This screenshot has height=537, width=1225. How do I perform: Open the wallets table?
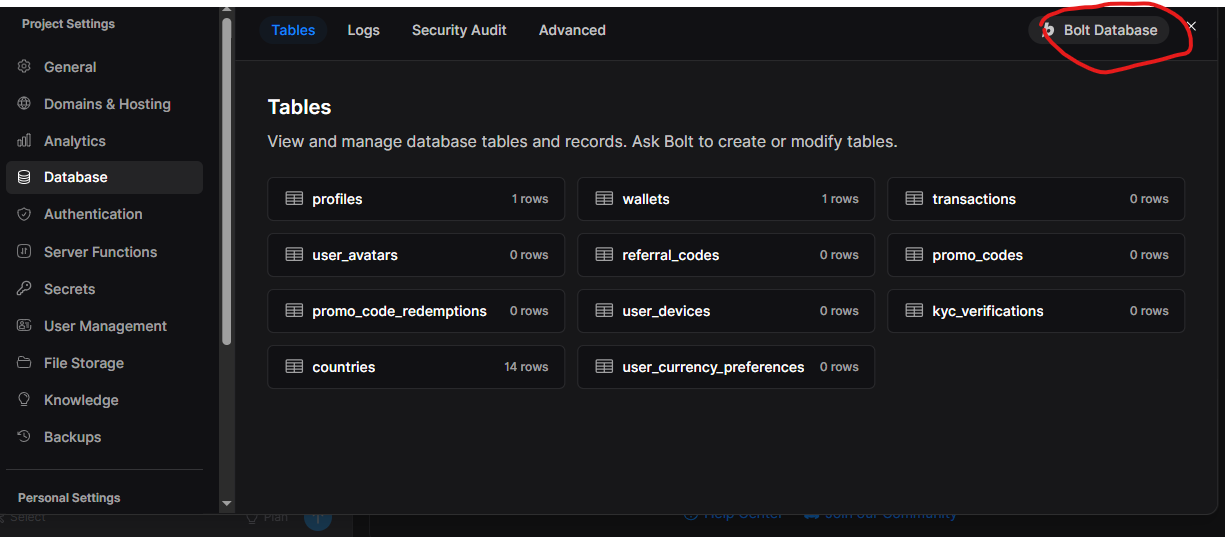pyautogui.click(x=725, y=199)
